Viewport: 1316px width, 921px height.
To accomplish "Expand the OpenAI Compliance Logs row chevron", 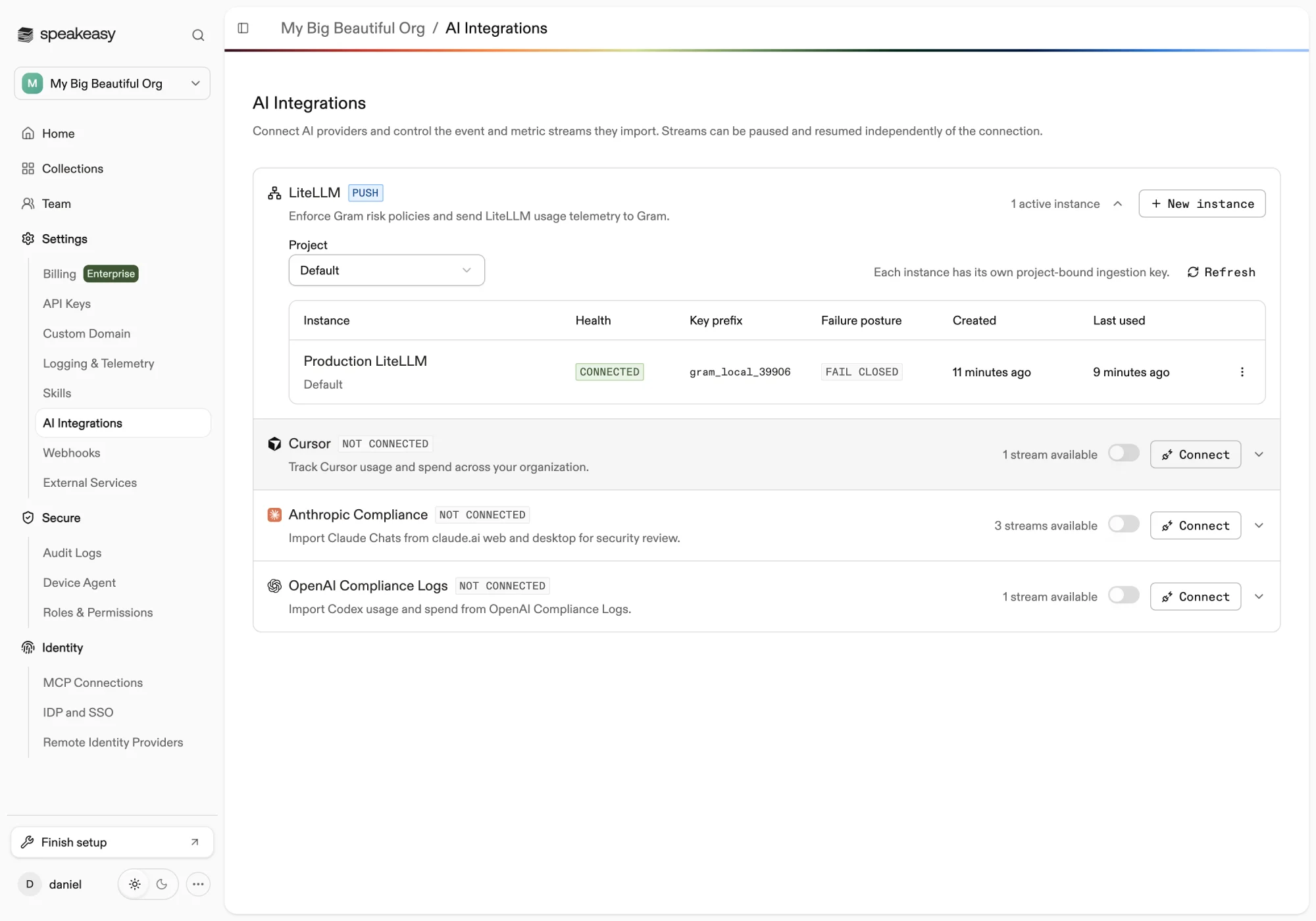I will pyautogui.click(x=1259, y=597).
